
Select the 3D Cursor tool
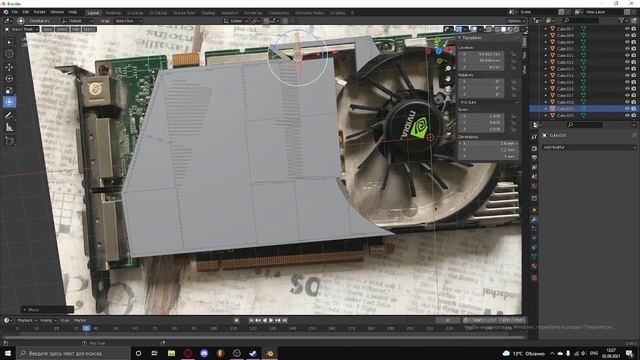click(9, 54)
